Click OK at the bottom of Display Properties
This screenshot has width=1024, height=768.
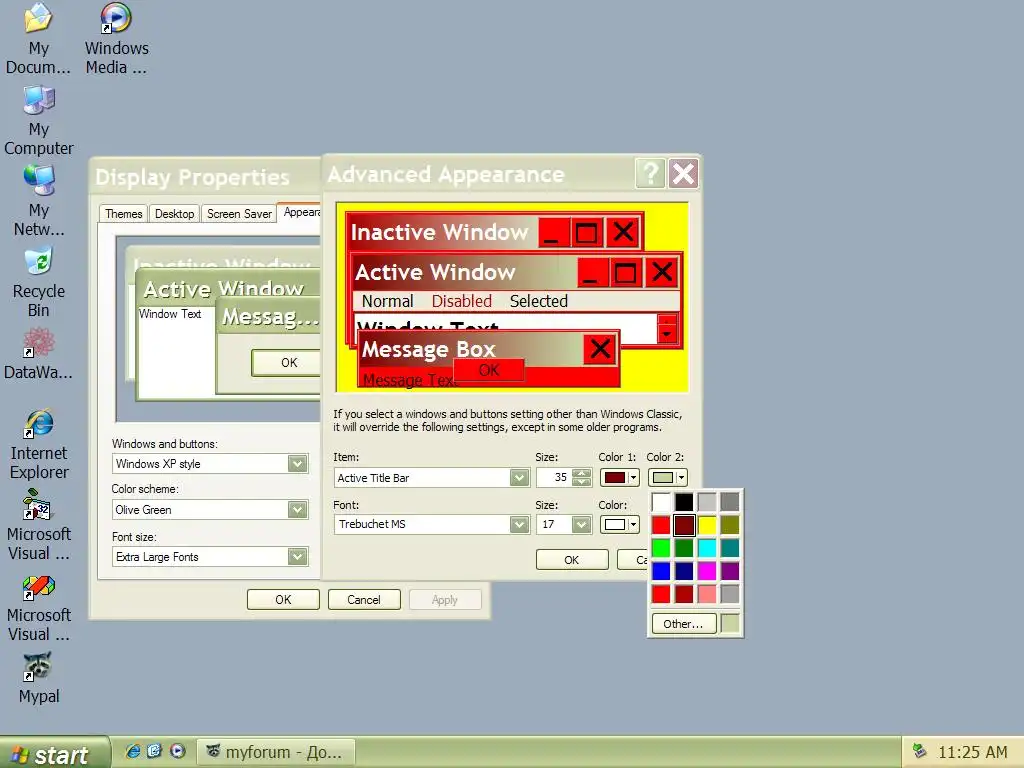283,600
